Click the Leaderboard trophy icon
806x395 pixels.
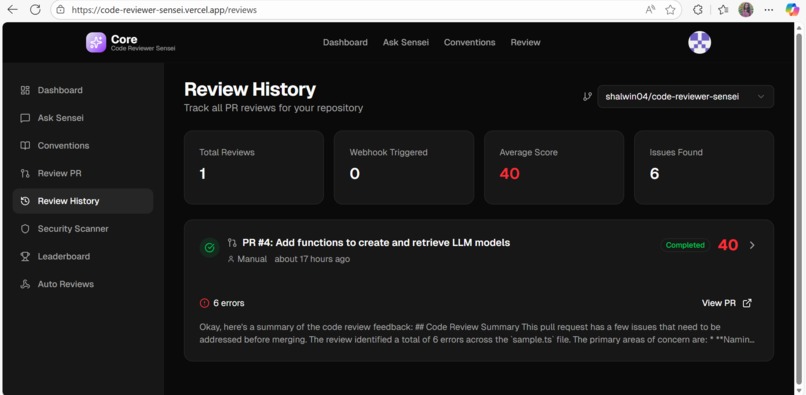pos(25,257)
